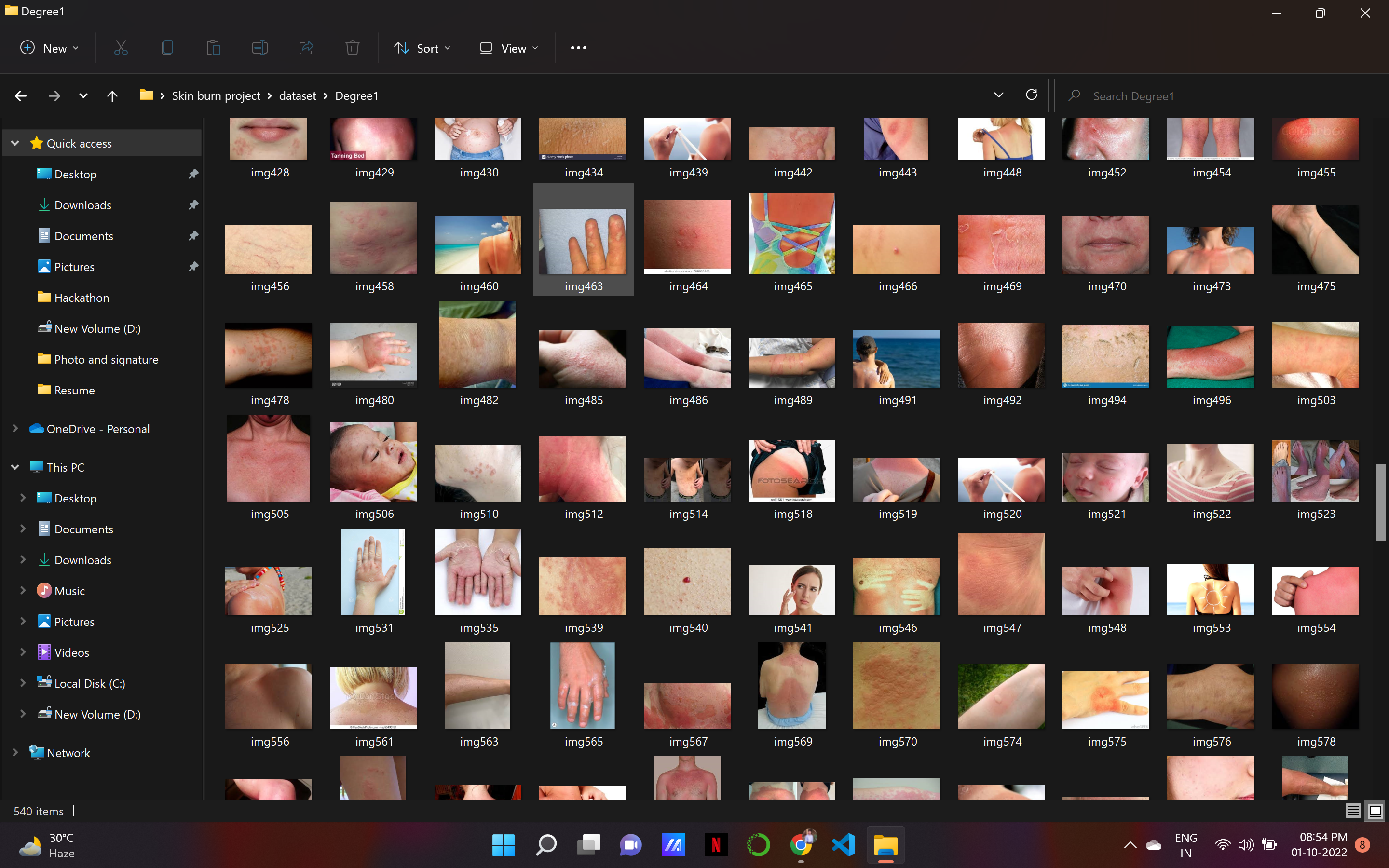The width and height of the screenshot is (1389, 868).
Task: Switch to details list view toggle
Action: tap(1353, 811)
